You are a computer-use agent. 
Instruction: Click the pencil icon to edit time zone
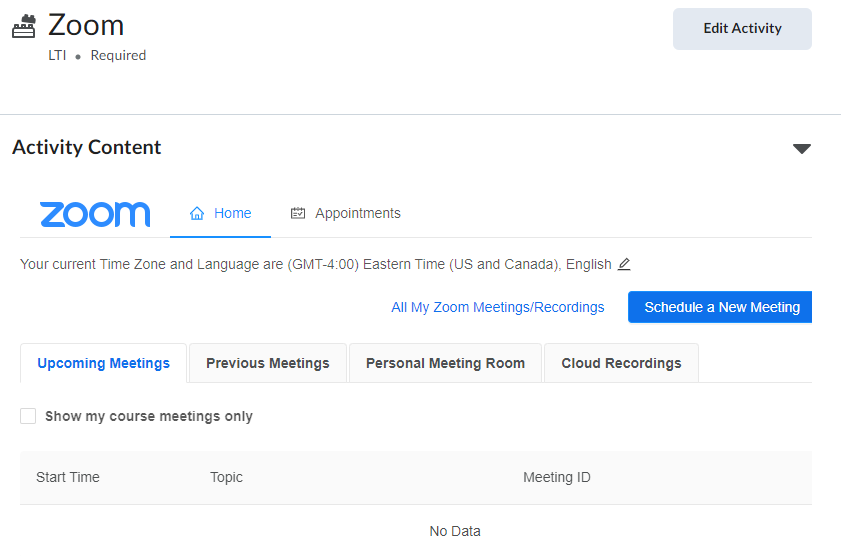tap(624, 264)
